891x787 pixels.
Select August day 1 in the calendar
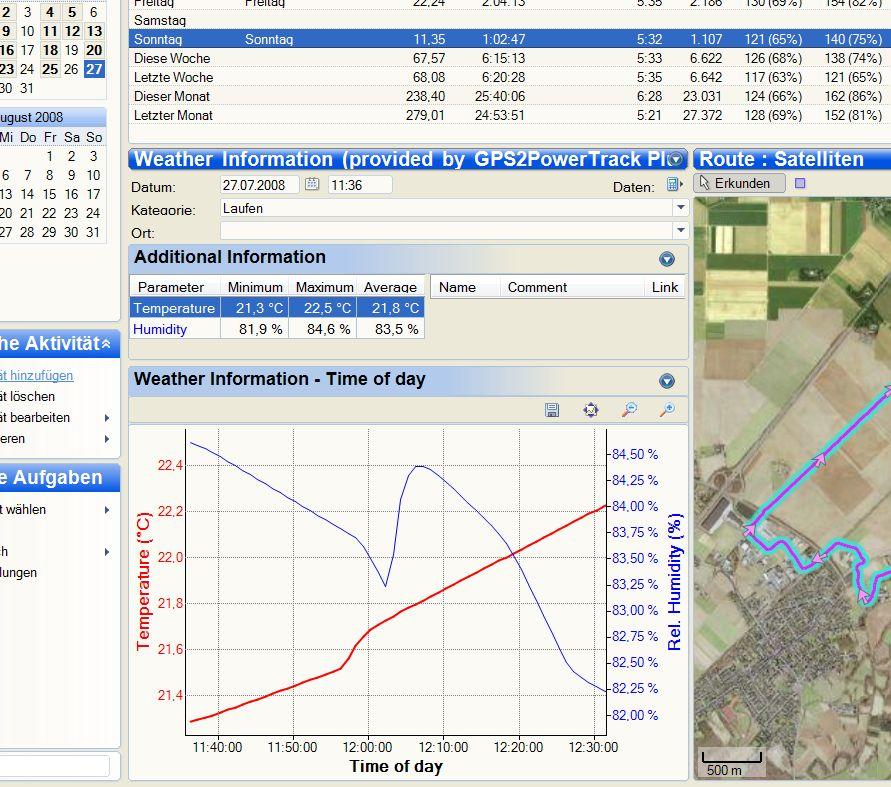point(49,156)
